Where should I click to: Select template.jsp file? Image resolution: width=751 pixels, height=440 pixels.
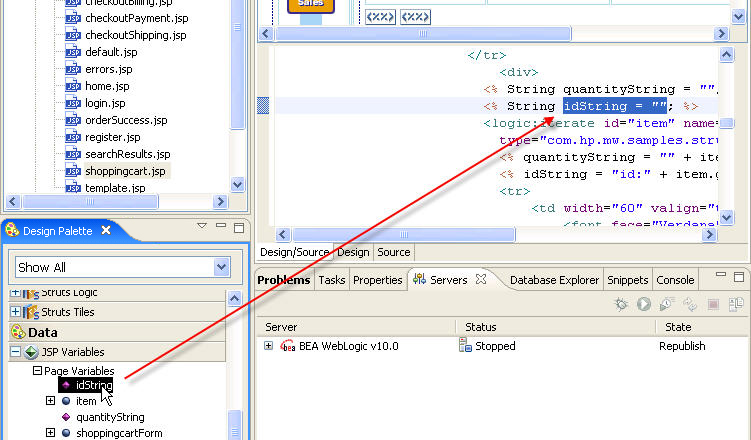115,188
